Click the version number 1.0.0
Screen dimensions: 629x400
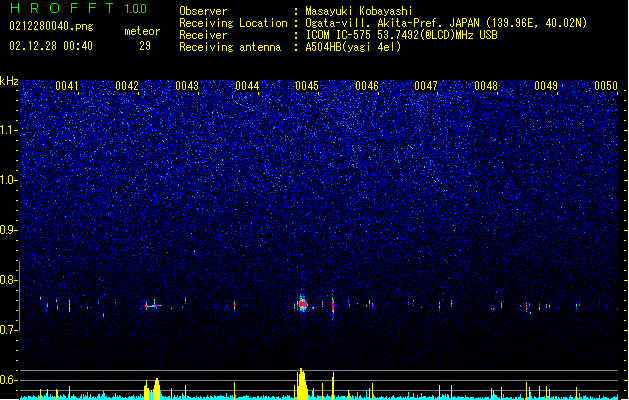pyautogui.click(x=136, y=9)
